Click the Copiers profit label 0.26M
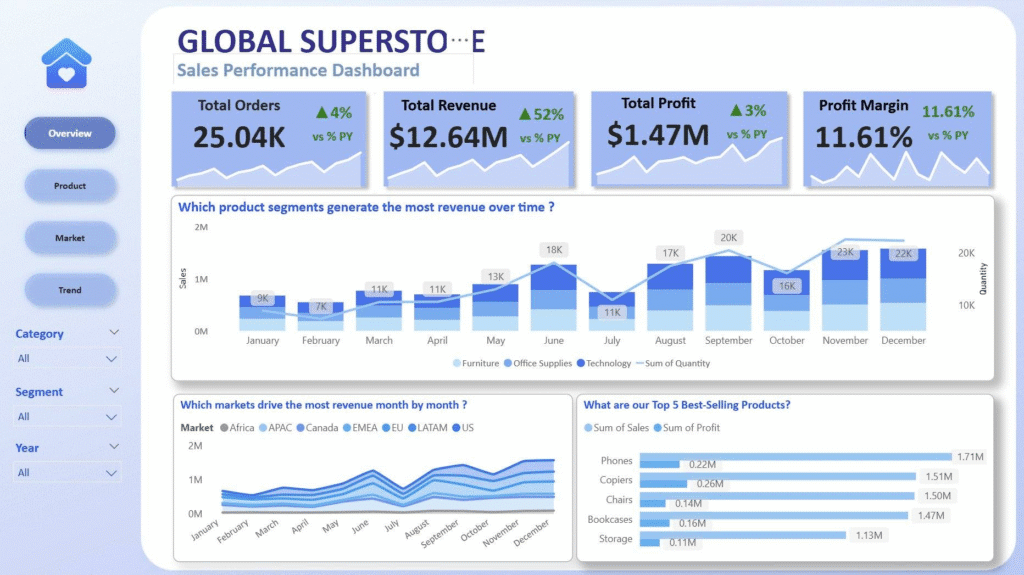The height and width of the screenshot is (575, 1024). pyautogui.click(x=710, y=484)
